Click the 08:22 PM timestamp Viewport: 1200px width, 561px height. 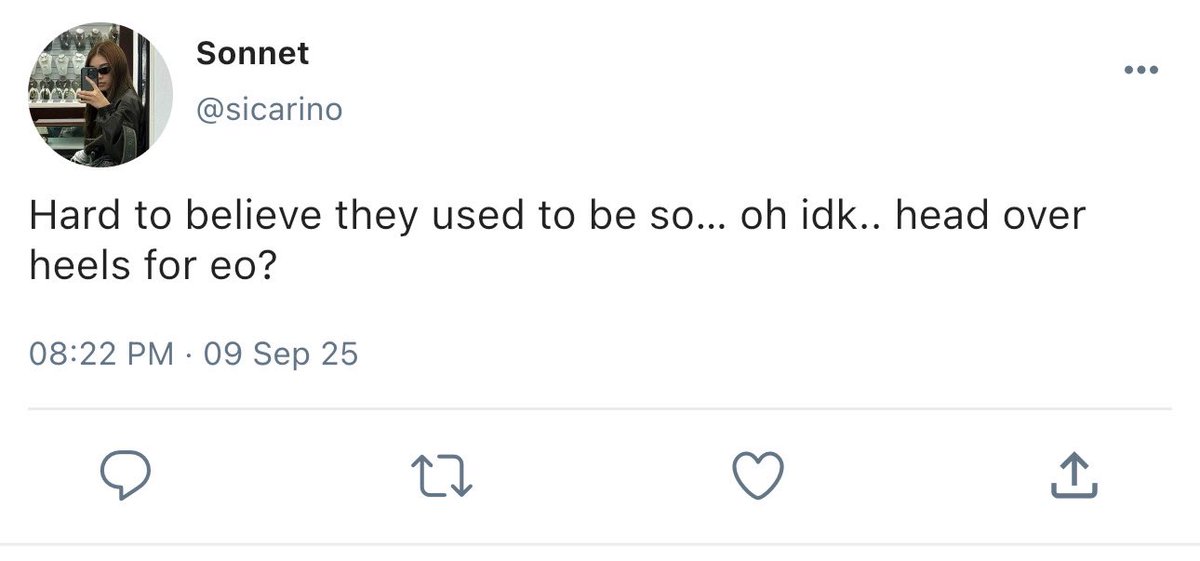[x=101, y=353]
